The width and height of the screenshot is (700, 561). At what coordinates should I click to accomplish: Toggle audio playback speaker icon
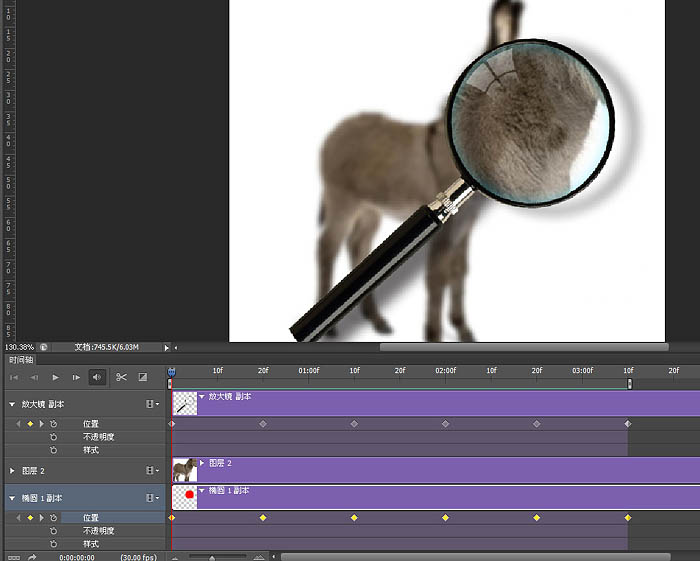click(97, 377)
